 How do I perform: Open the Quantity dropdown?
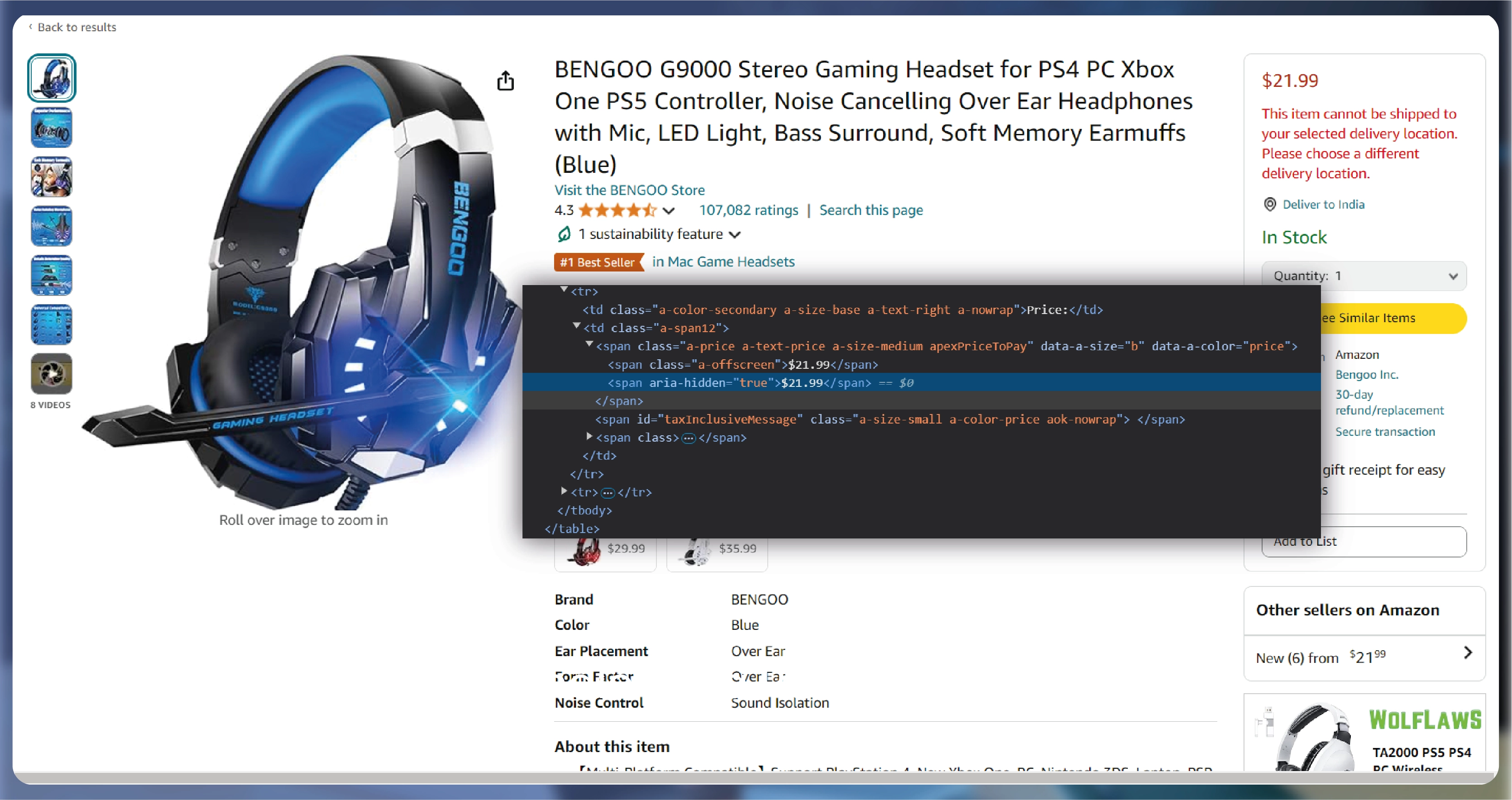pyautogui.click(x=1364, y=276)
